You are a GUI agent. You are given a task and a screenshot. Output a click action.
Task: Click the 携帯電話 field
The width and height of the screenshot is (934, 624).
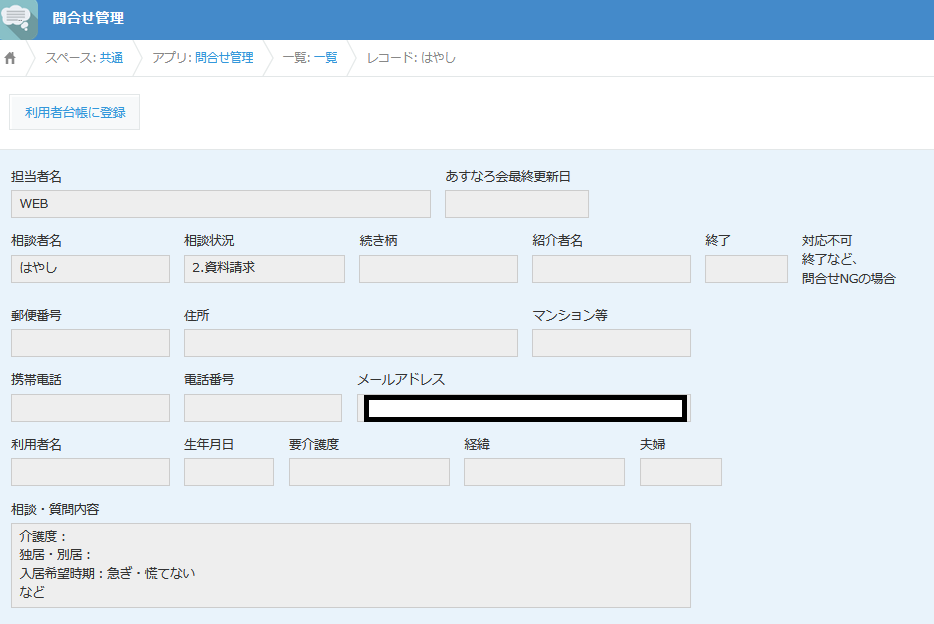(90, 408)
